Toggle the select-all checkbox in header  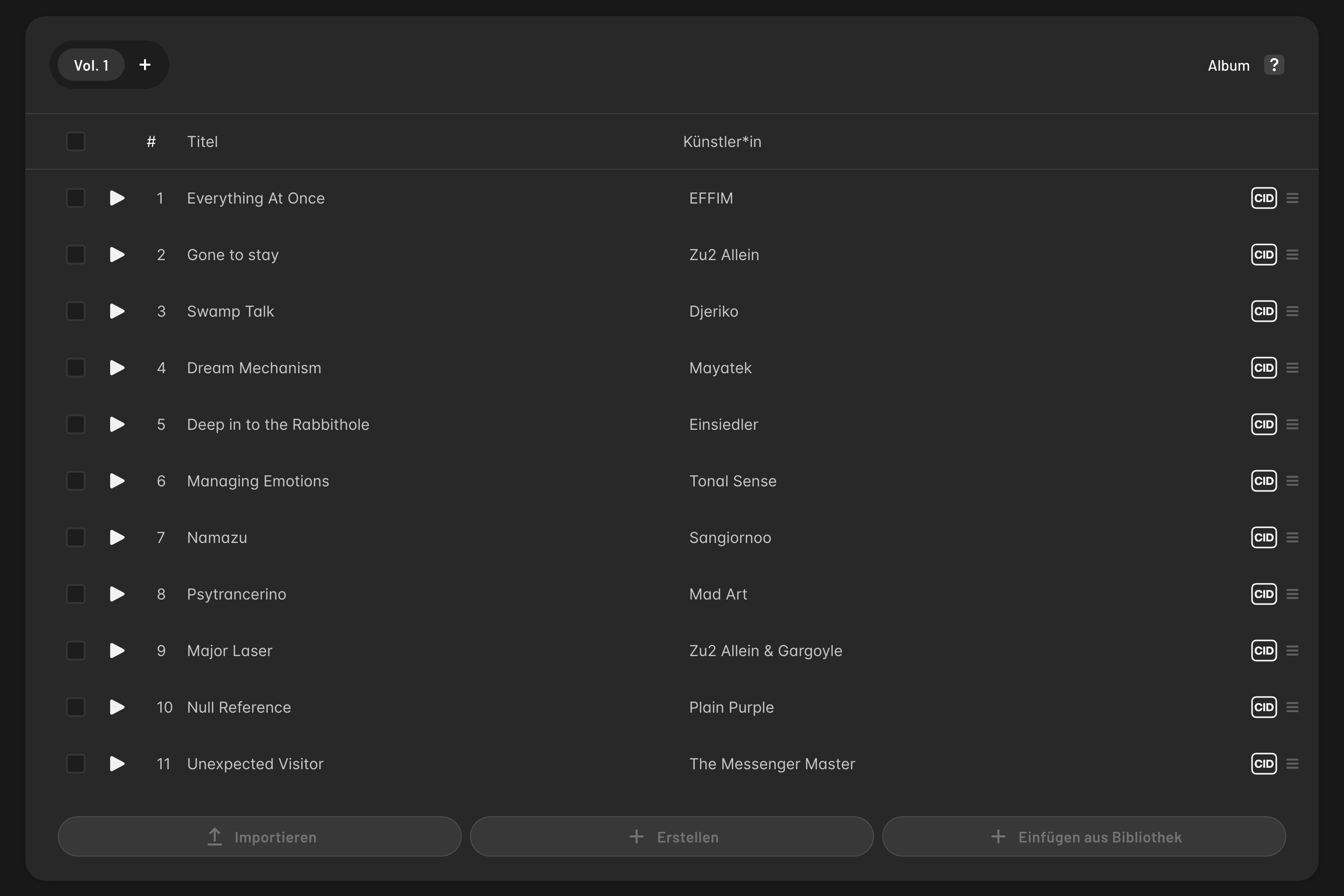pos(75,142)
